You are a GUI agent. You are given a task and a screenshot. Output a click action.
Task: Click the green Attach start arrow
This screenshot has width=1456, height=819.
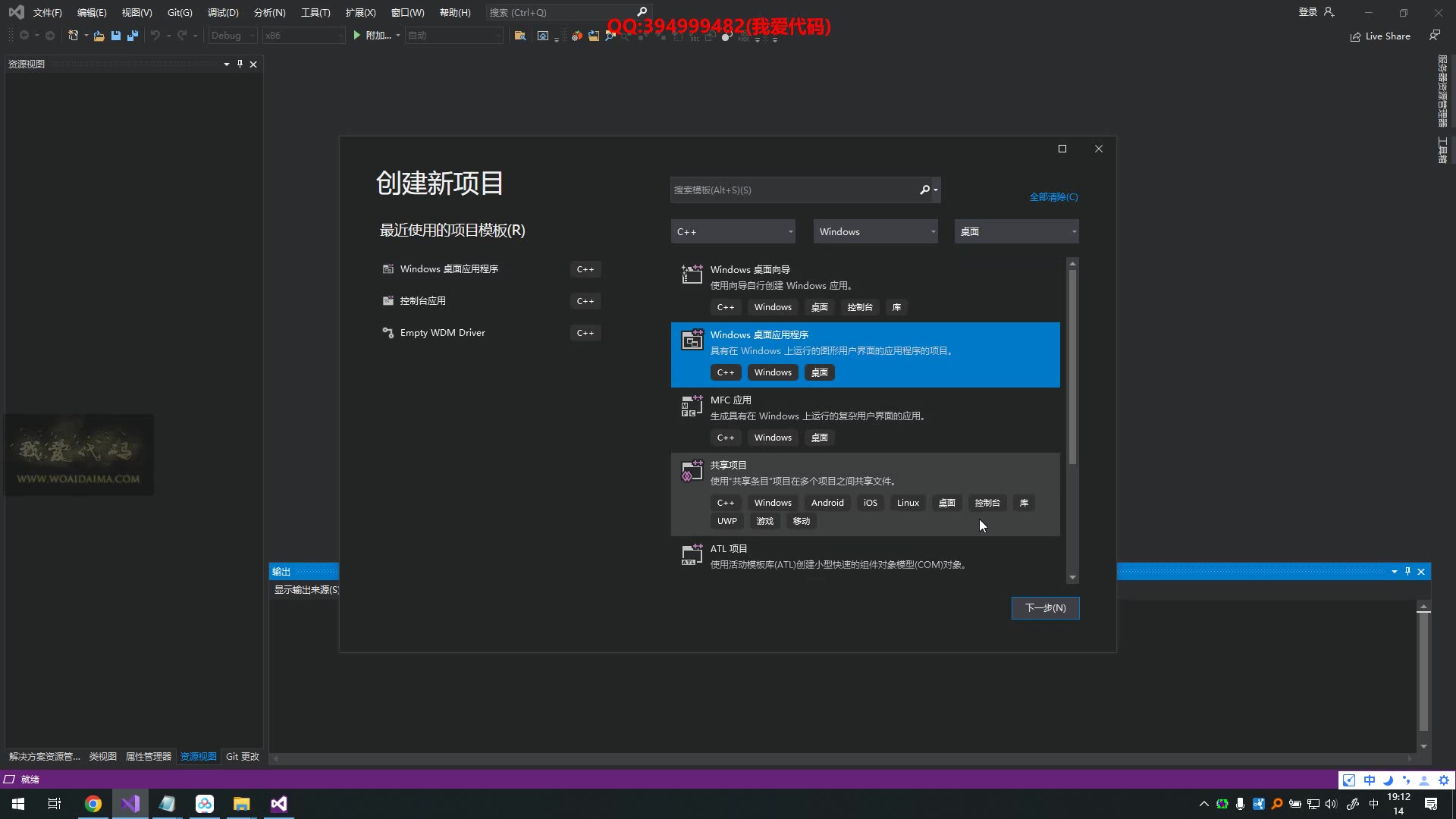357,36
